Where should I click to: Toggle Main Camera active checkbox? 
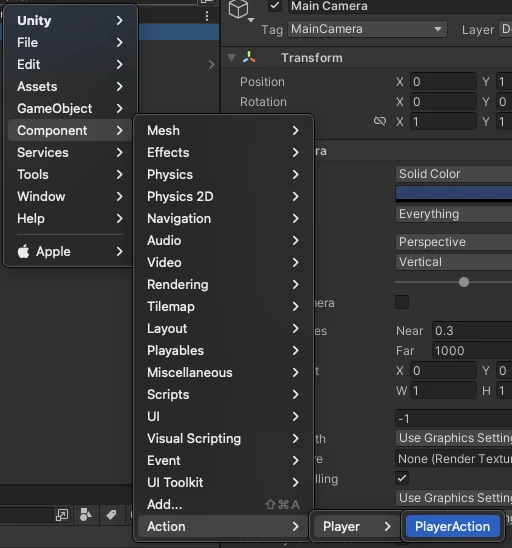tap(275, 6)
